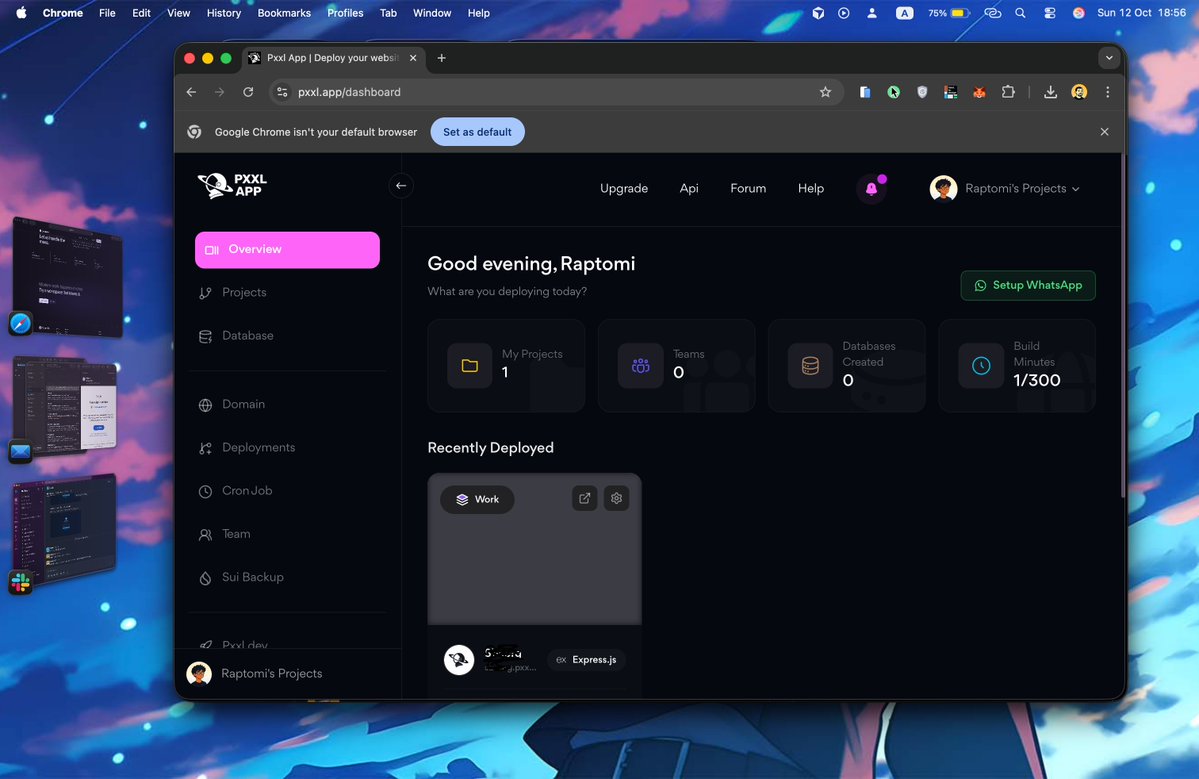Open the History menu in menu bar
The image size is (1199, 779).
click(x=223, y=13)
